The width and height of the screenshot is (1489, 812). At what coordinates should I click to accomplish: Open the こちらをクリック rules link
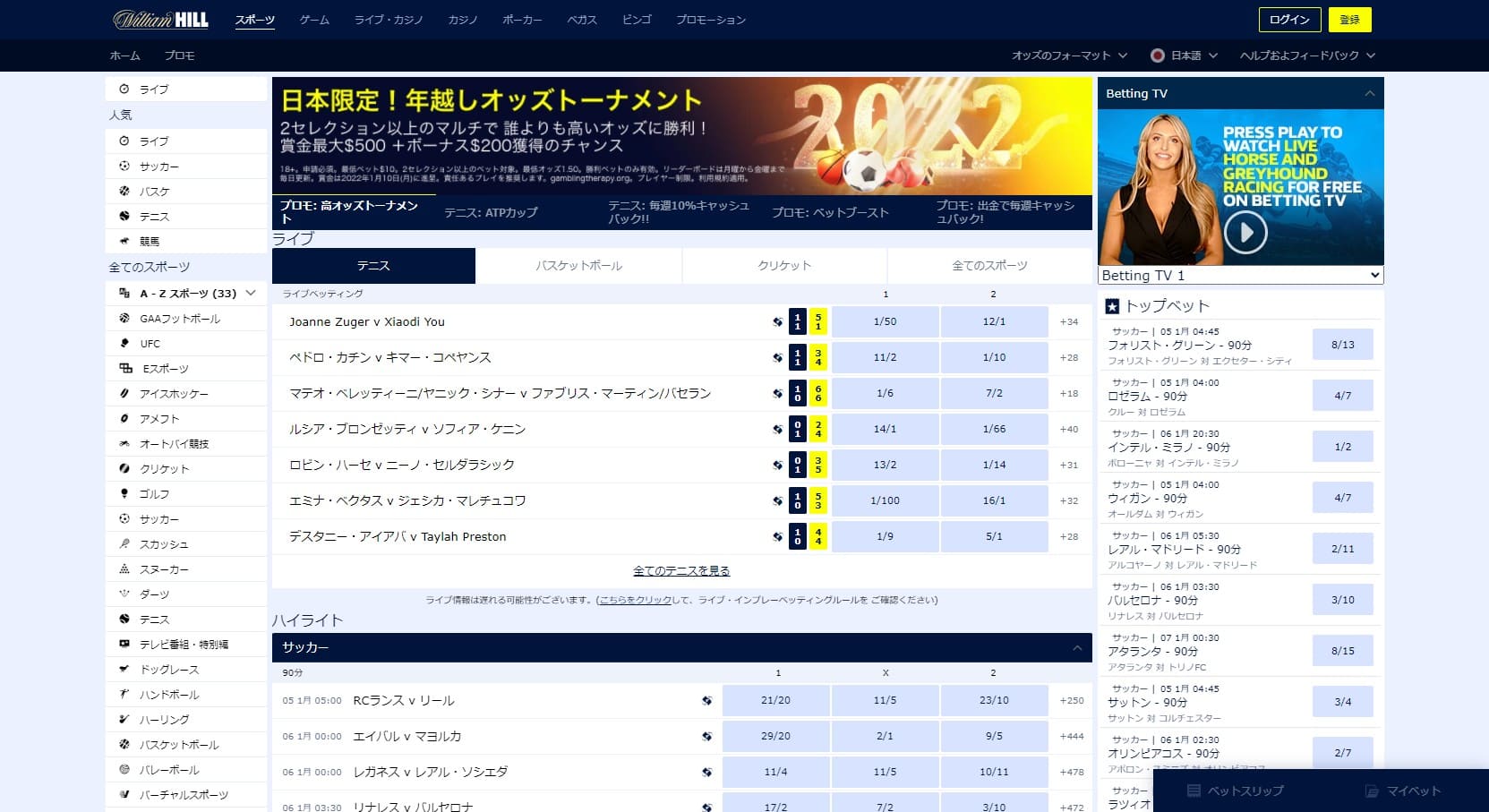635,600
